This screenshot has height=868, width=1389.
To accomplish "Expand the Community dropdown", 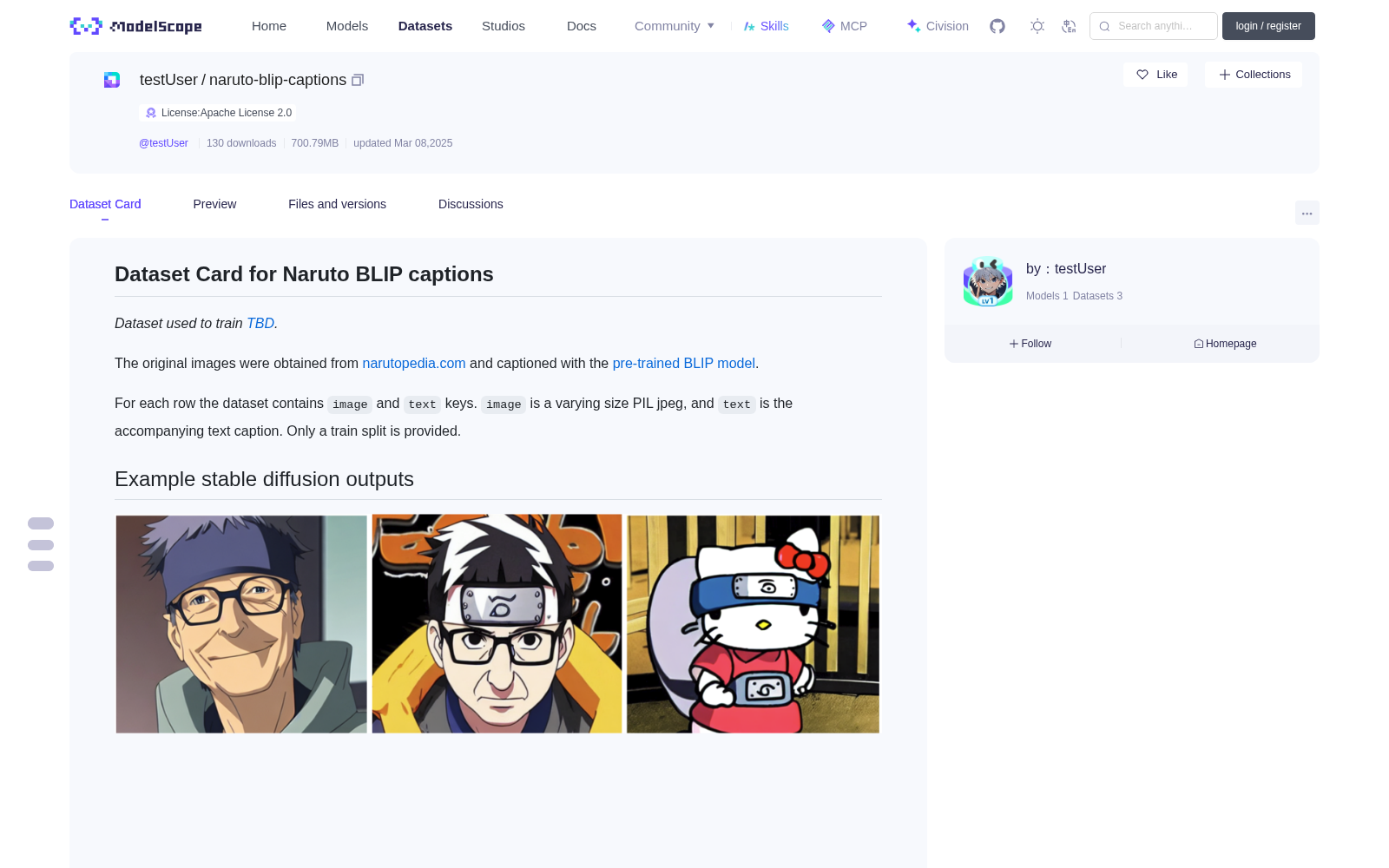I will tap(675, 26).
